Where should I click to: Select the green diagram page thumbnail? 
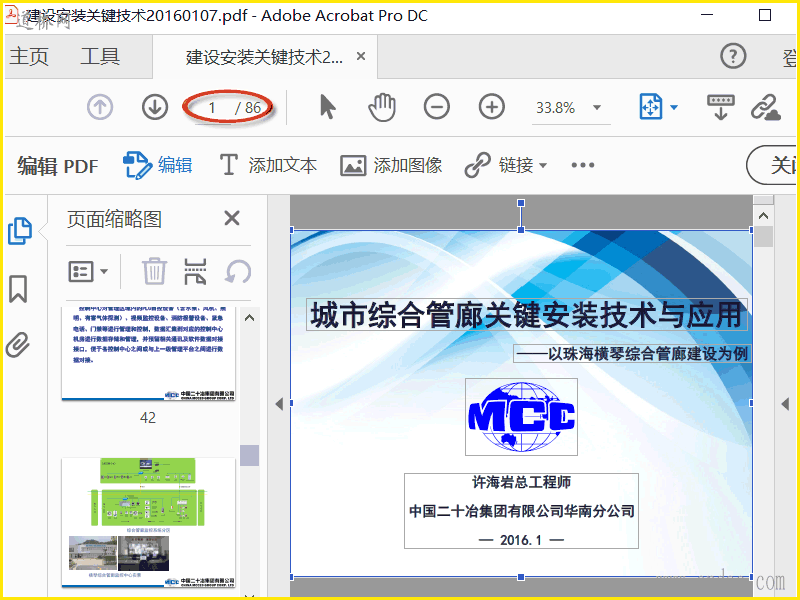[x=148, y=522]
